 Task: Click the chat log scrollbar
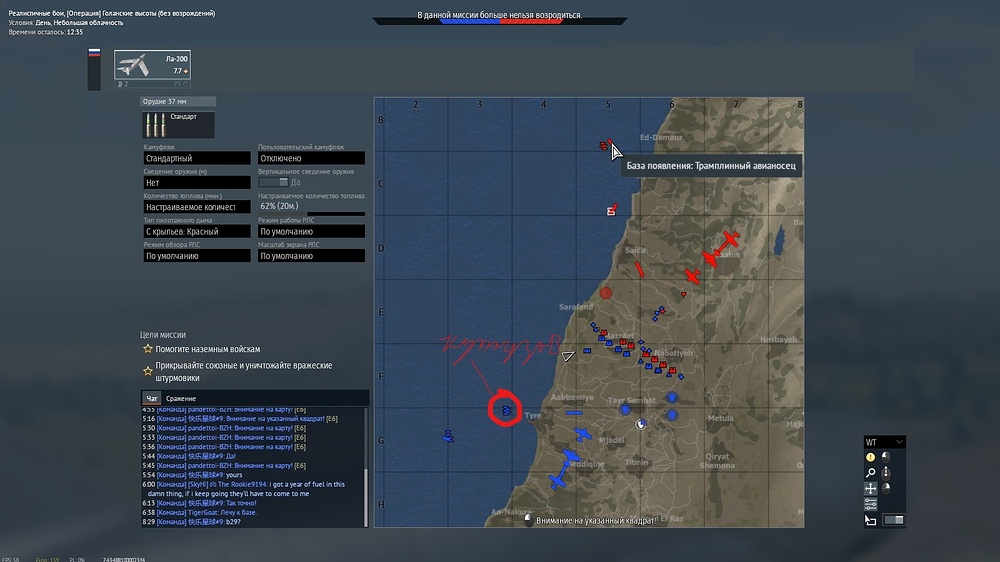point(366,467)
